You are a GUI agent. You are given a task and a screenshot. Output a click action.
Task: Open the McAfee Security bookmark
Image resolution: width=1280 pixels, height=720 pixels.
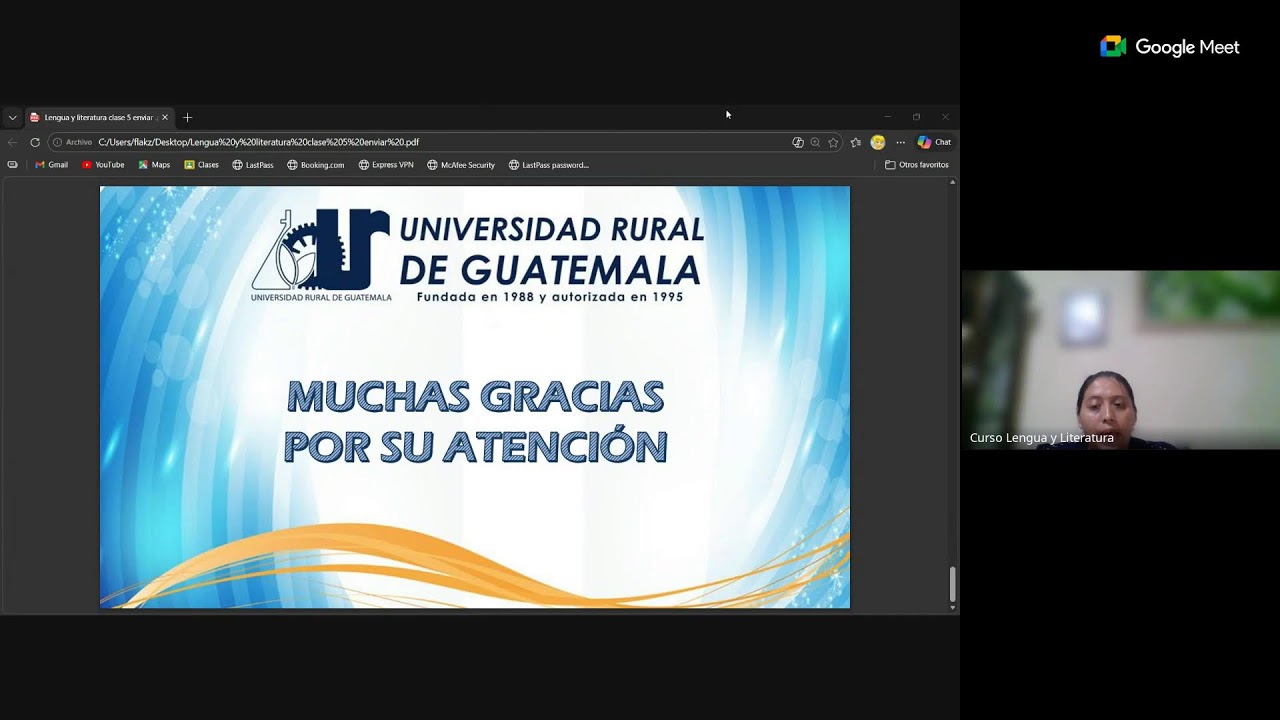coord(461,165)
